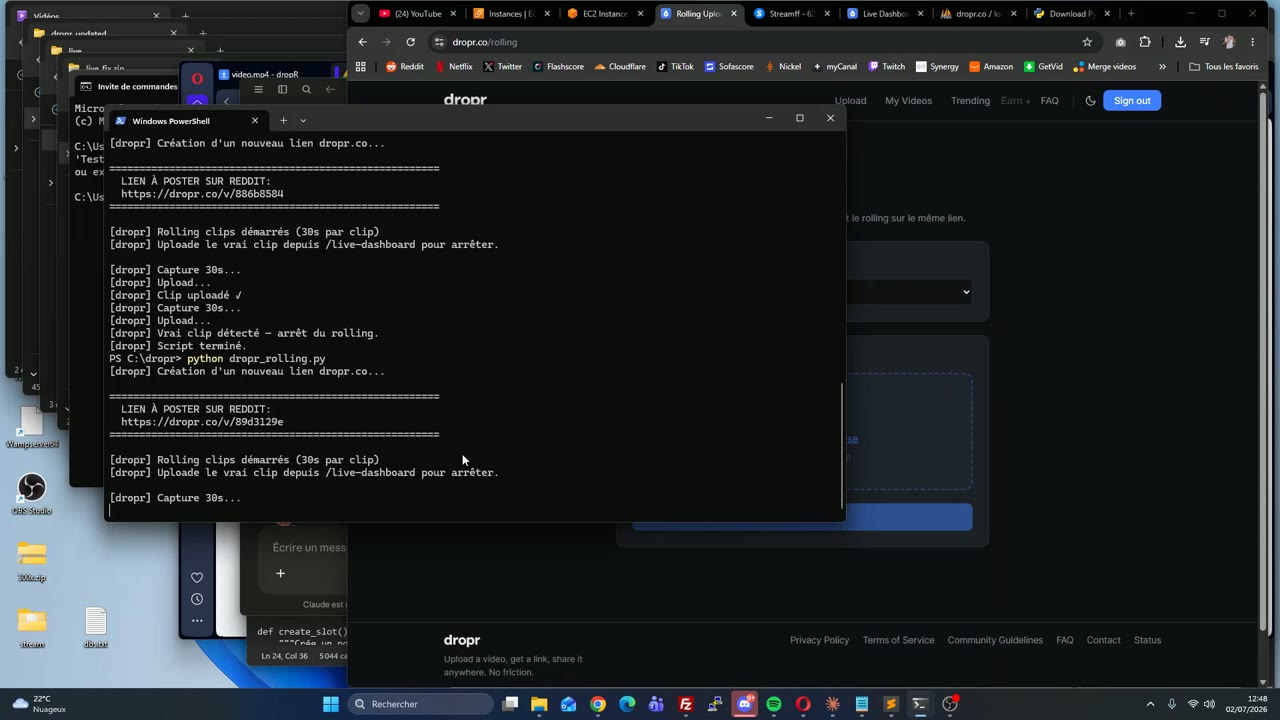Launch OBS Studio desktop shortcut
This screenshot has width=1280, height=720.
coord(32,494)
